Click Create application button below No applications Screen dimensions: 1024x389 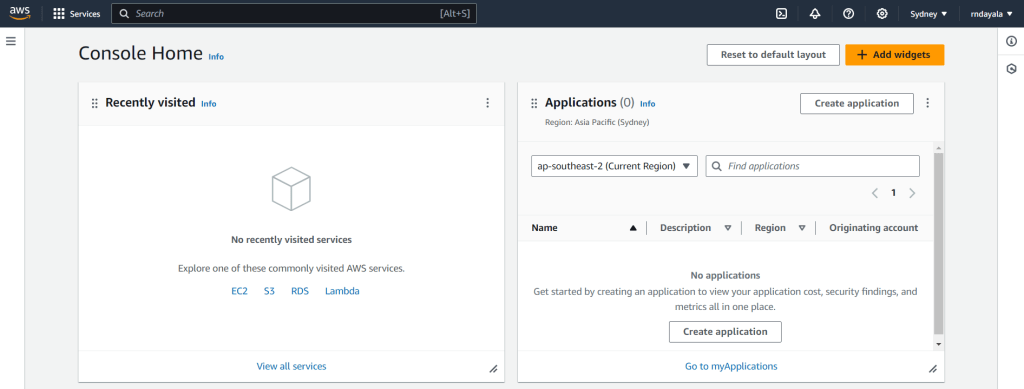coord(725,332)
